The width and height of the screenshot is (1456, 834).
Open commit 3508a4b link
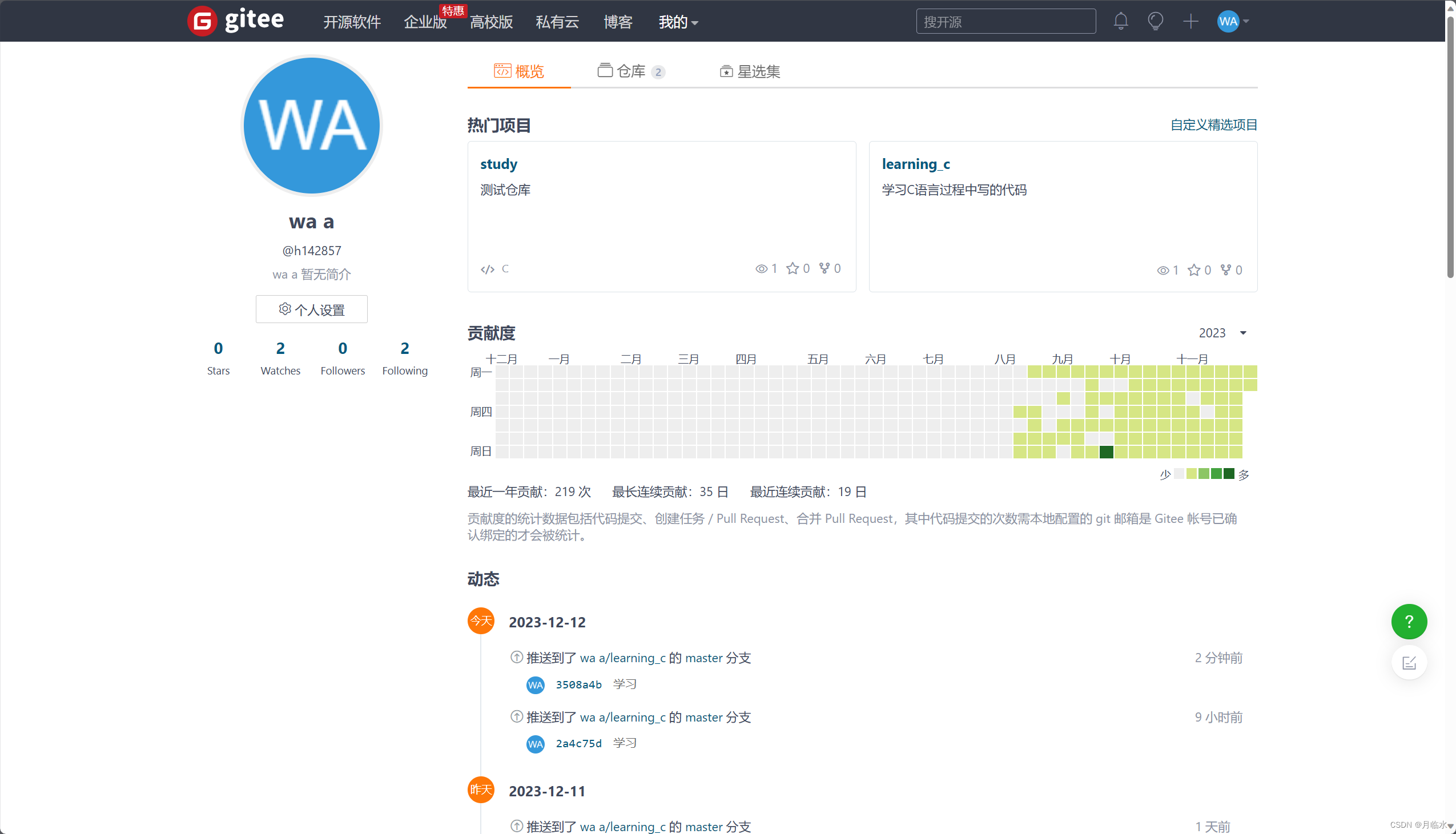(578, 684)
